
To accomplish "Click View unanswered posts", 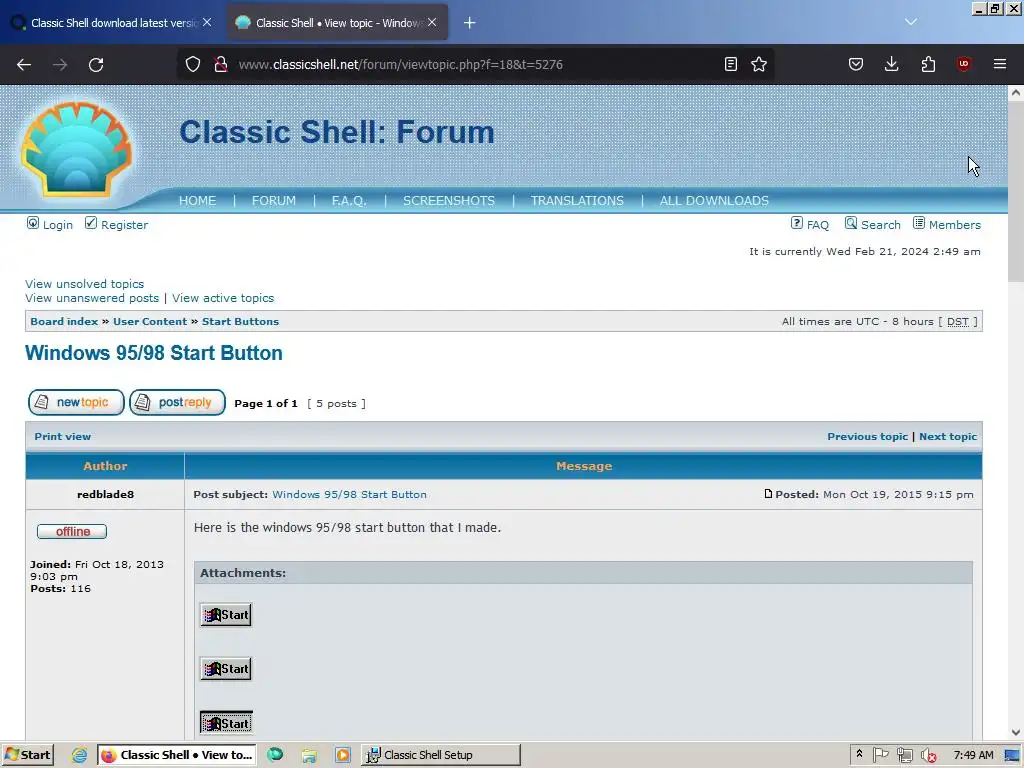I will coord(91,298).
